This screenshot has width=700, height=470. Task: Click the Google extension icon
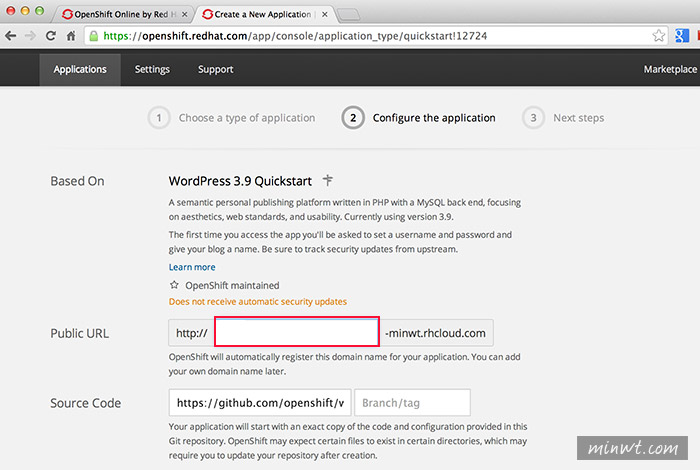pyautogui.click(x=681, y=36)
